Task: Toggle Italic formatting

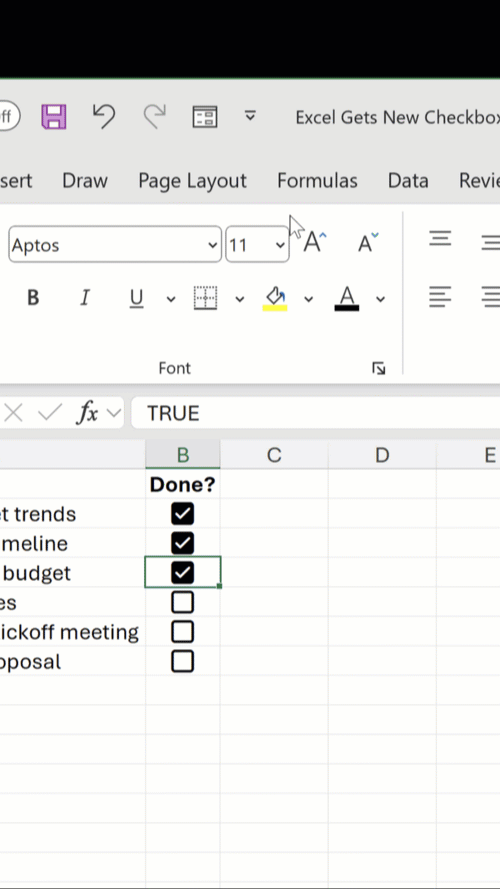Action: 85,298
